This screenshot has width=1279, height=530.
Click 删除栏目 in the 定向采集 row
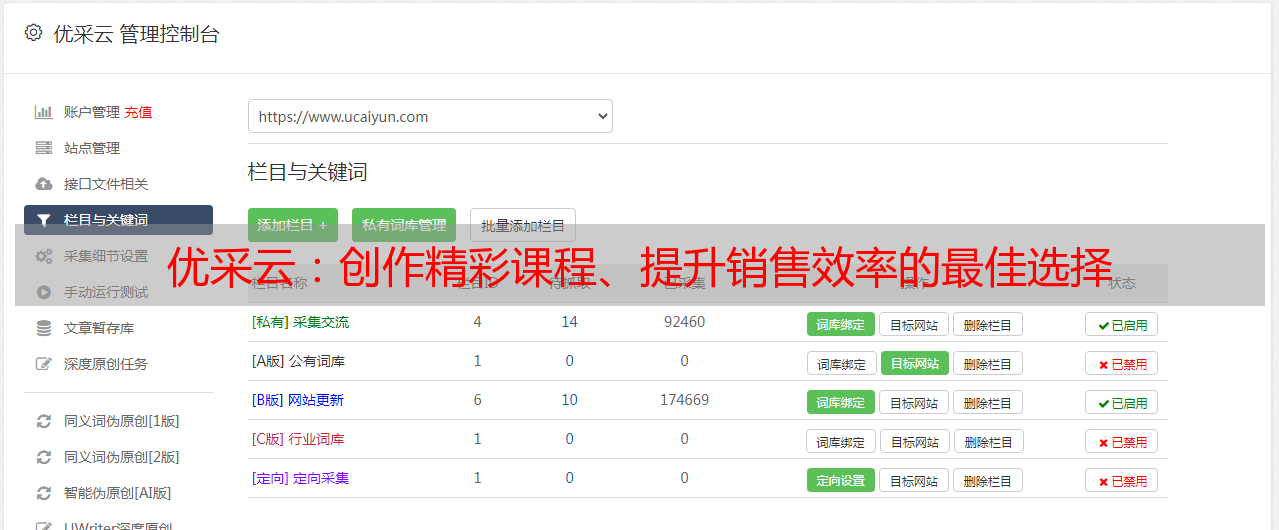coord(988,480)
